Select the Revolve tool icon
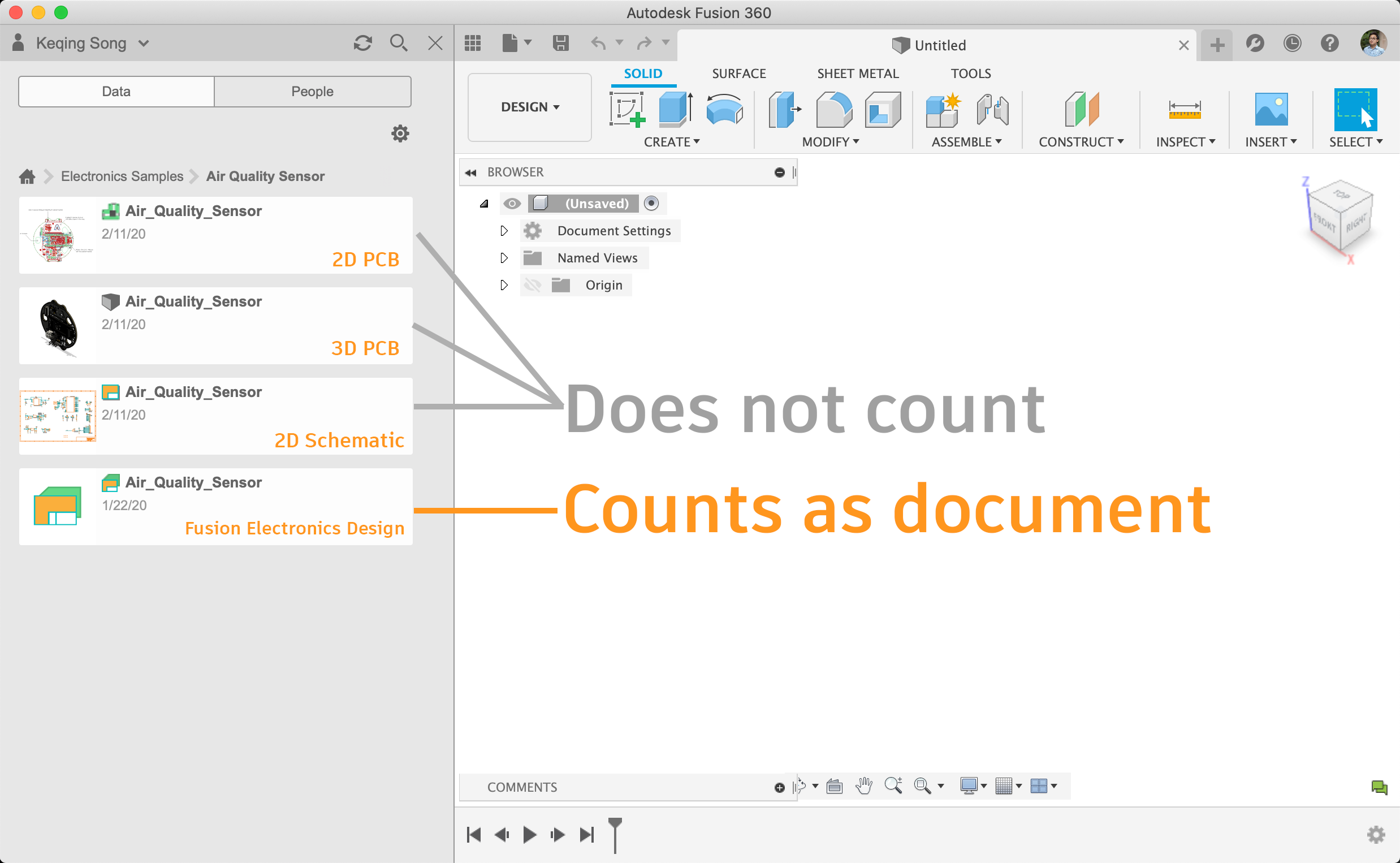 point(724,109)
